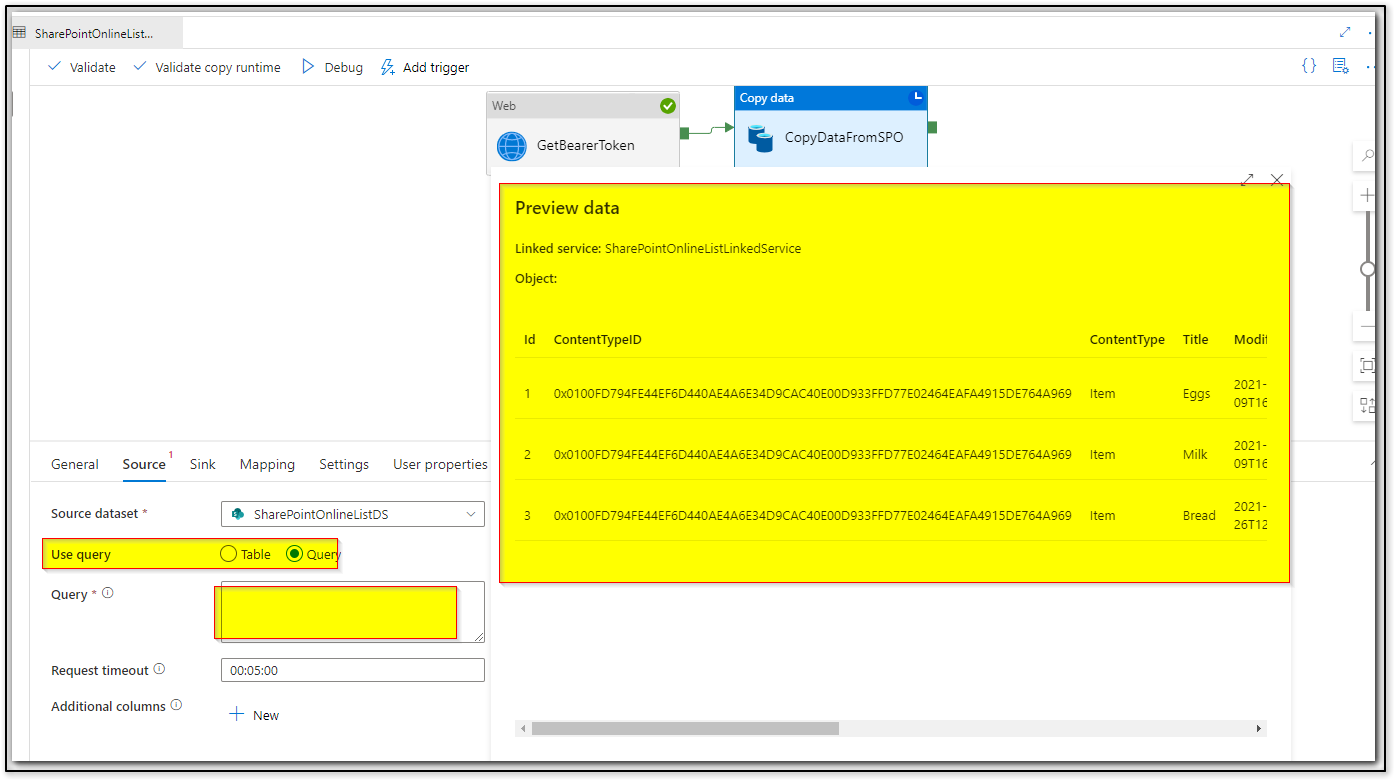
Task: Click the Request timeout field
Action: click(353, 670)
